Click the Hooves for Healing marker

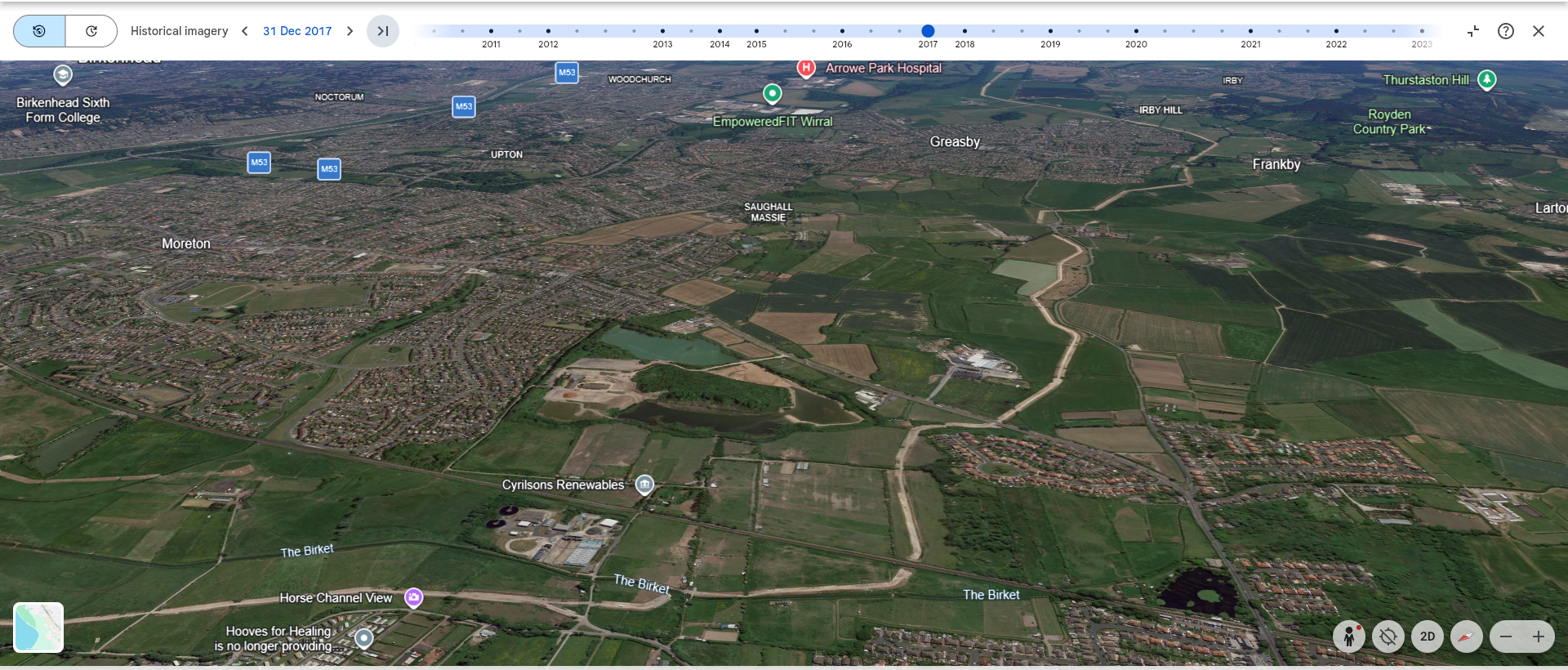[364, 638]
